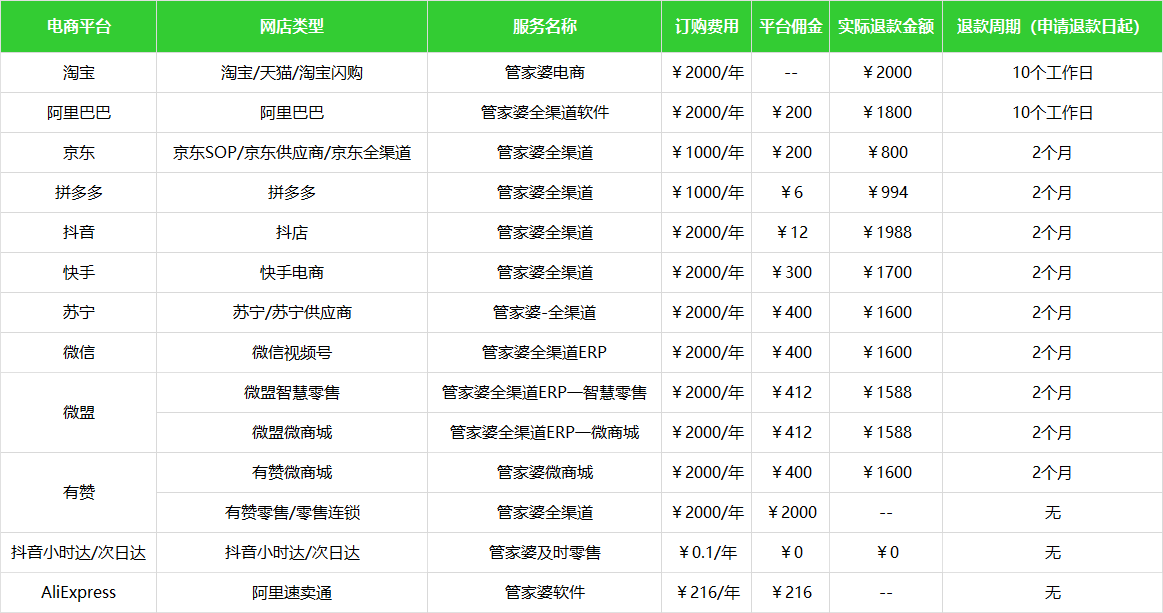Click the 电商平台 column header
The width and height of the screenshot is (1163, 613).
[x=79, y=27]
